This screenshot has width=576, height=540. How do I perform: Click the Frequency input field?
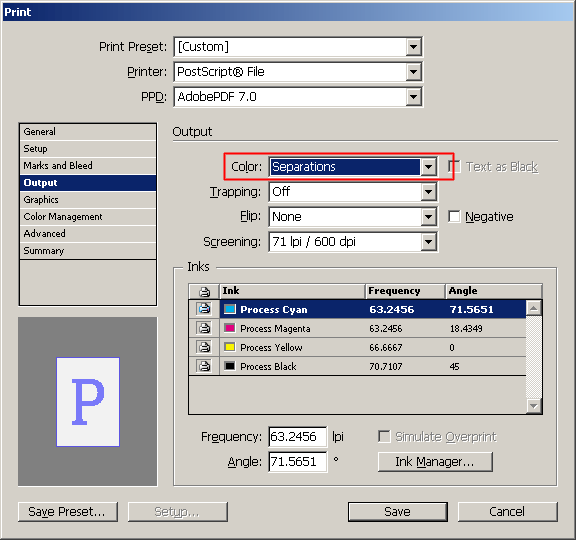(298, 437)
